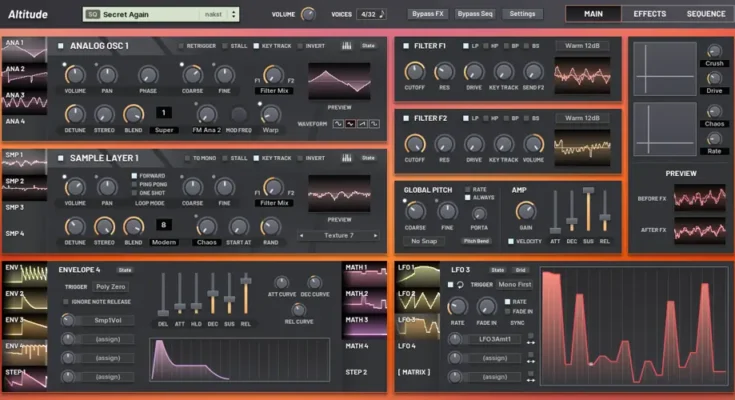Image resolution: width=735 pixels, height=400 pixels.
Task: Open the preset selector arrows
Action: [x=233, y=15]
